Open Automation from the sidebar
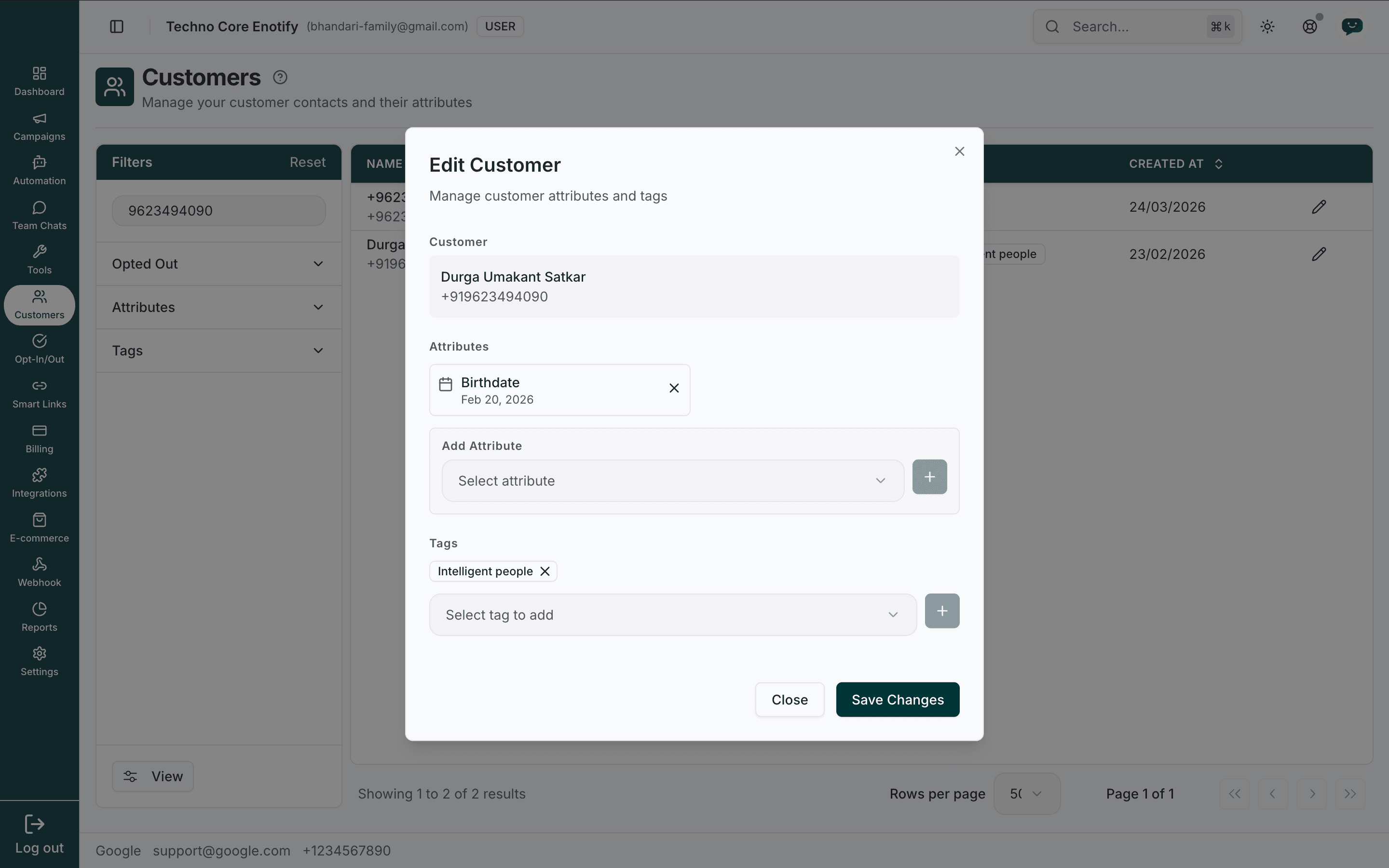 click(39, 171)
